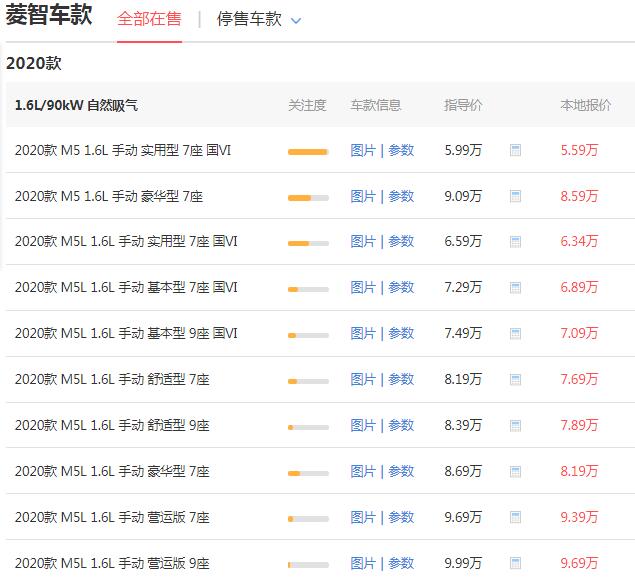Viewport: 635px width, 577px height.
Task: Click the 关注度 column header
Action: (x=307, y=105)
